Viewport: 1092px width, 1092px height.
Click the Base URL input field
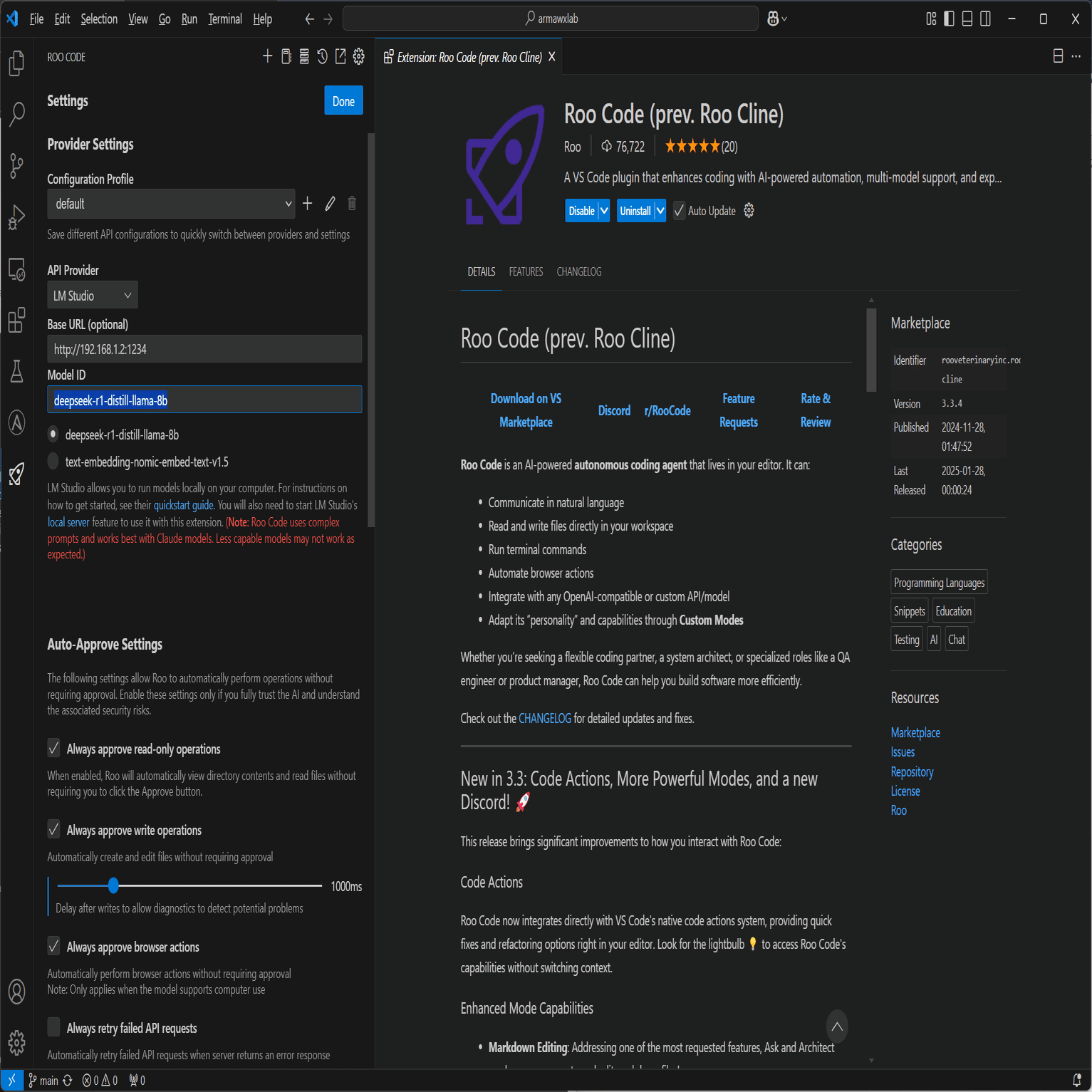pos(204,349)
